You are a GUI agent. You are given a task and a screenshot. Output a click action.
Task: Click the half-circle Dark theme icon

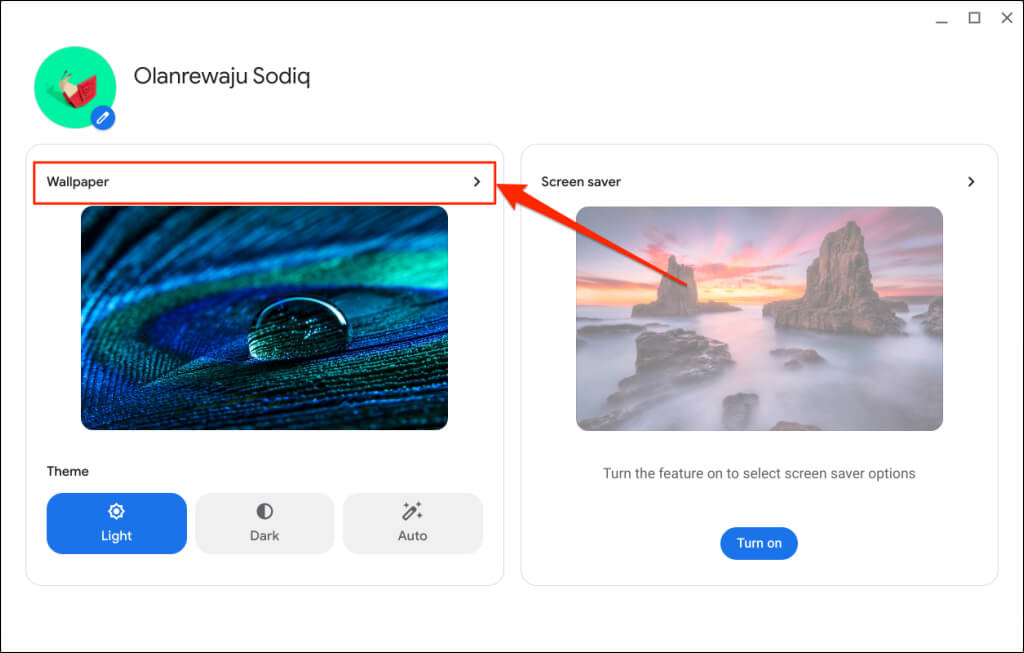click(x=264, y=512)
